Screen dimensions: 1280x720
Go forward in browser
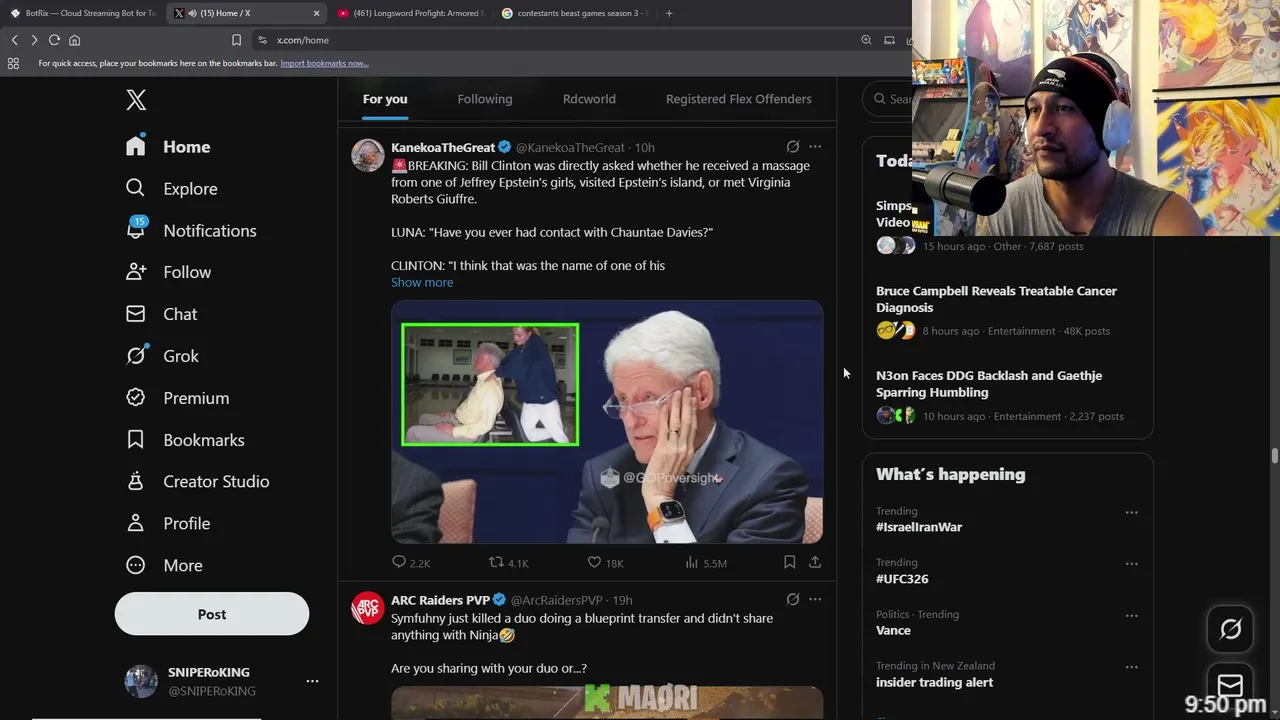tap(34, 40)
